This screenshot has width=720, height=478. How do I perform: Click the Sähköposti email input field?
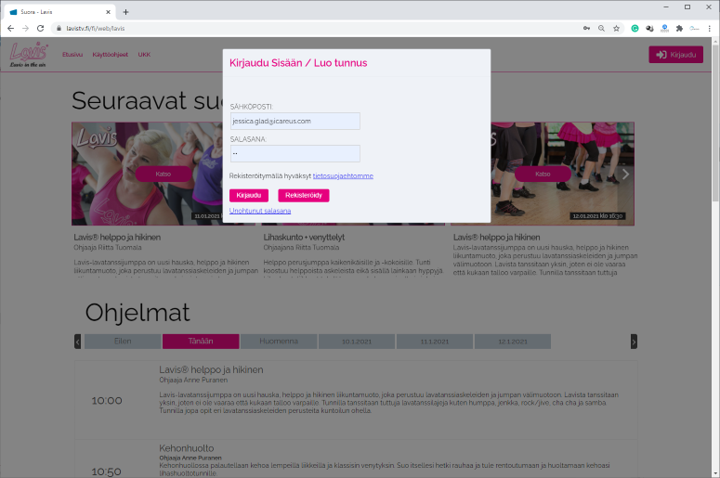point(295,121)
